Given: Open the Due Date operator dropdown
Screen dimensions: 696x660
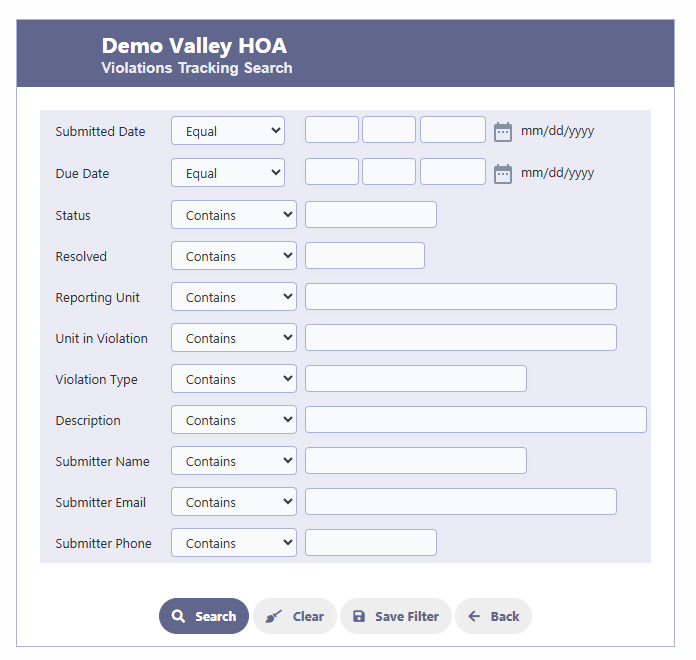Looking at the screenshot, I should [x=228, y=173].
